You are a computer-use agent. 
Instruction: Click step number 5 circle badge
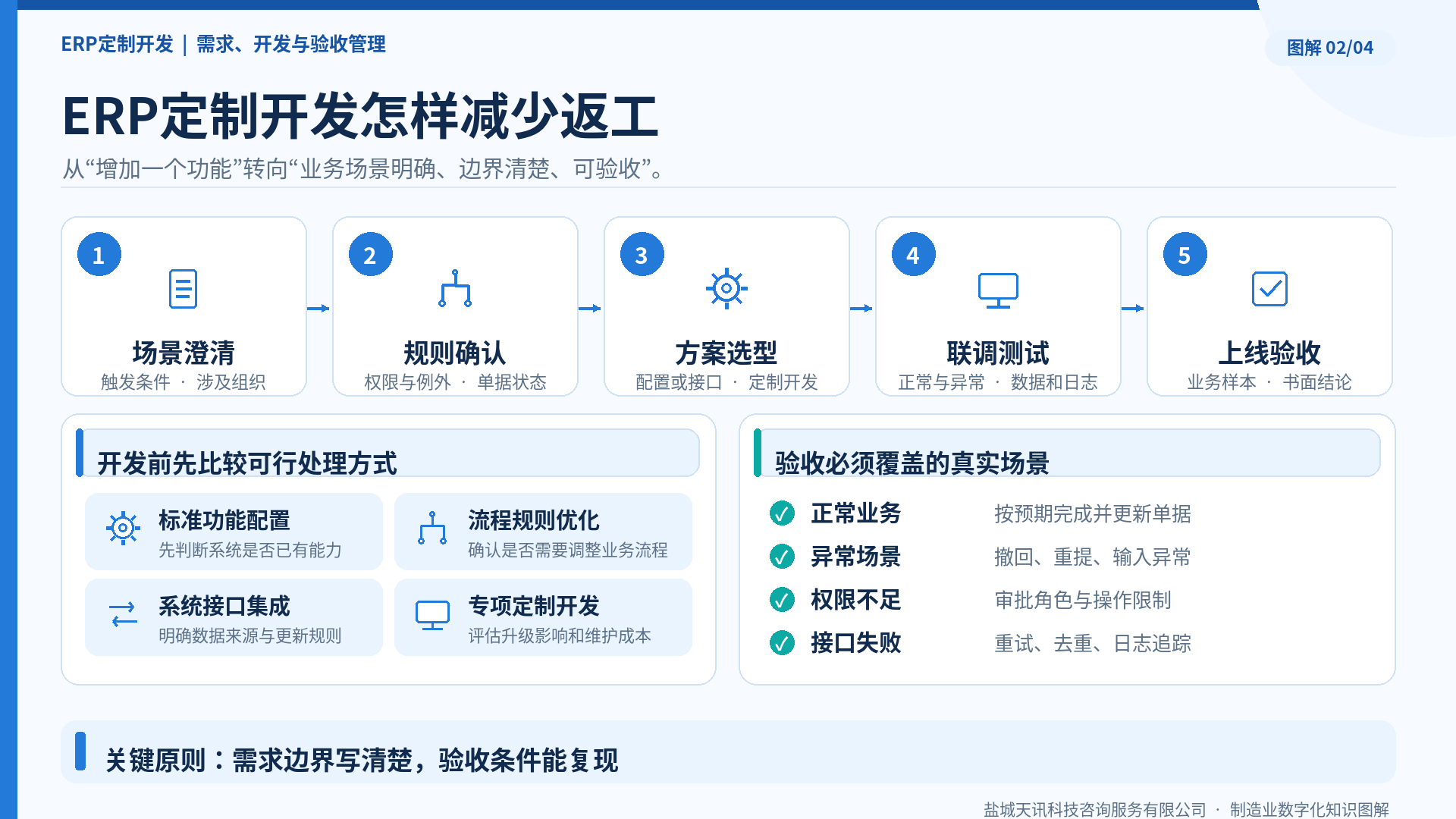(x=1185, y=255)
